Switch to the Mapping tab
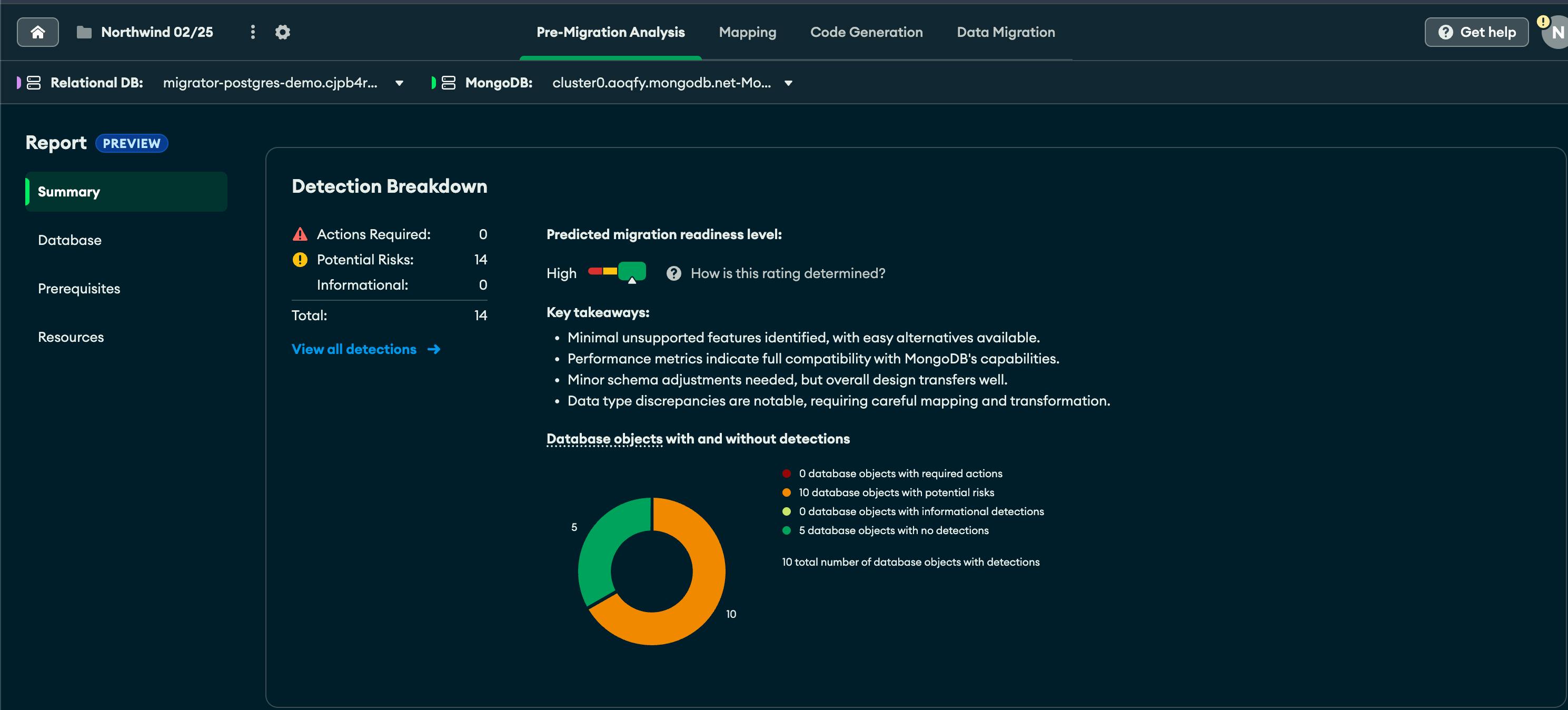The width and height of the screenshot is (1568, 710). click(x=747, y=32)
